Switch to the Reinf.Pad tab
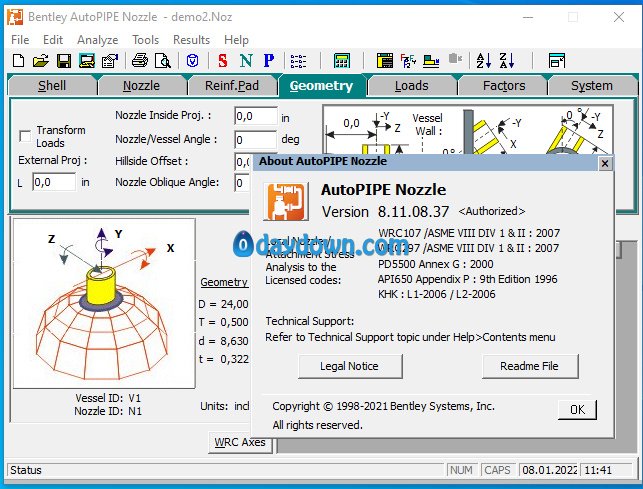Screen dimensions: 643x489 tap(232, 85)
